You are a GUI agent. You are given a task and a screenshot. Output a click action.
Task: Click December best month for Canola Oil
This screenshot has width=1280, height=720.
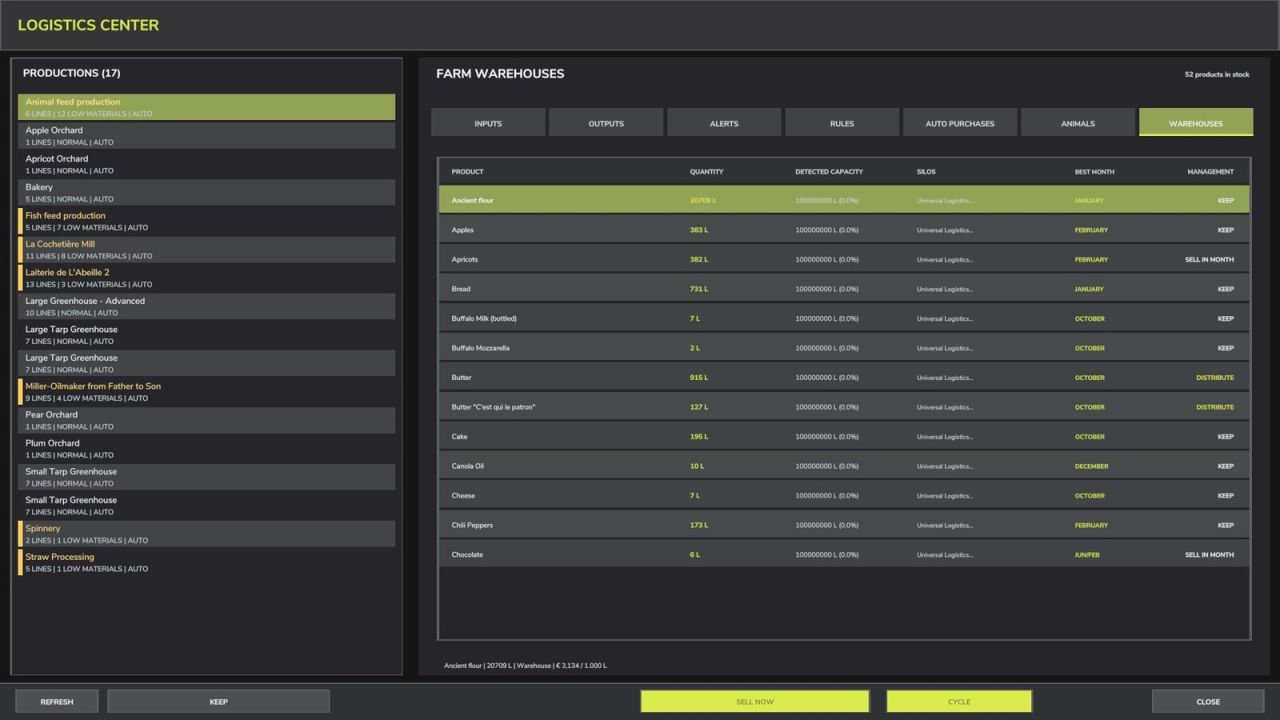1091,466
